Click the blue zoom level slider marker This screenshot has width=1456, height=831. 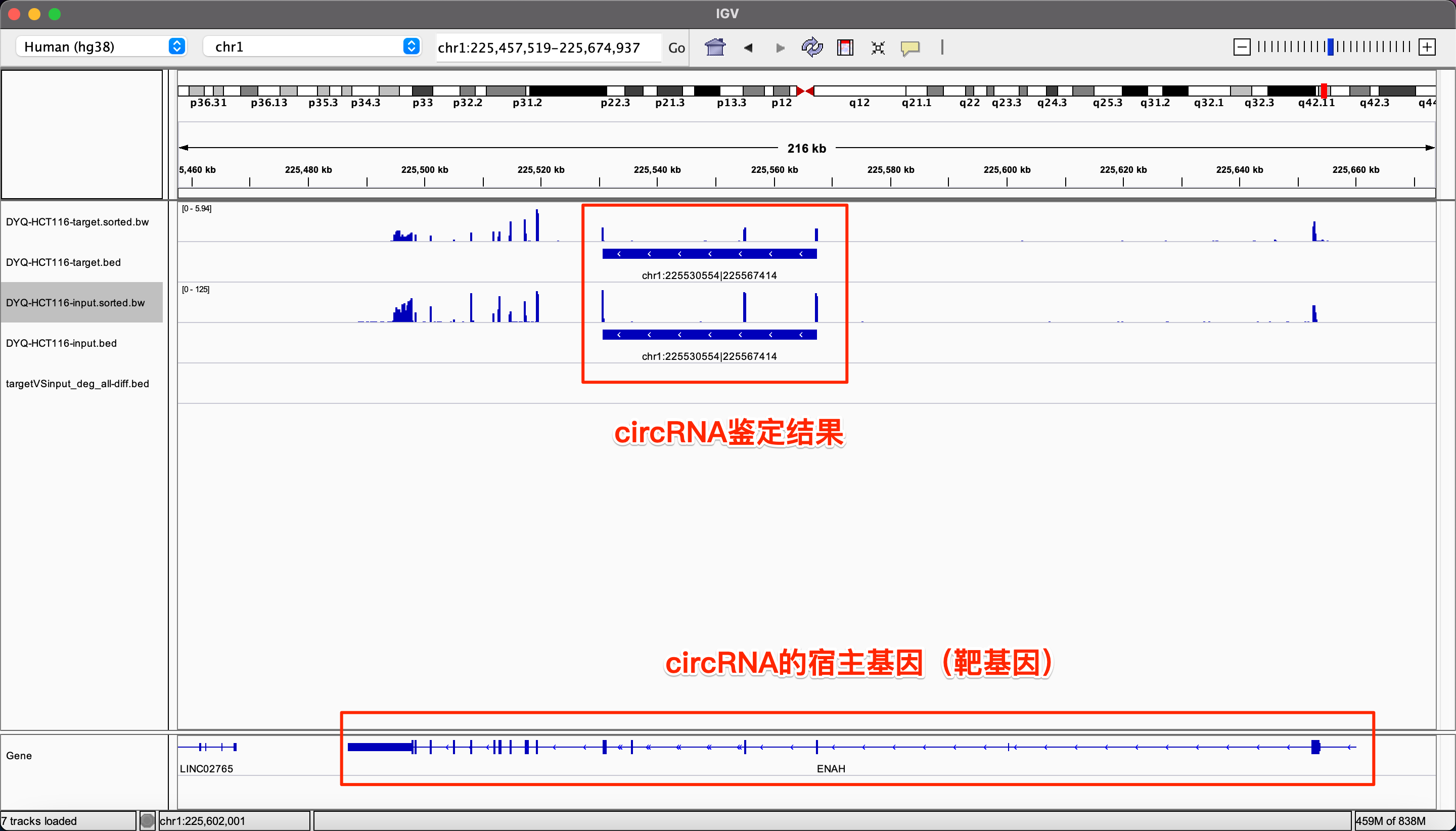click(x=1331, y=47)
